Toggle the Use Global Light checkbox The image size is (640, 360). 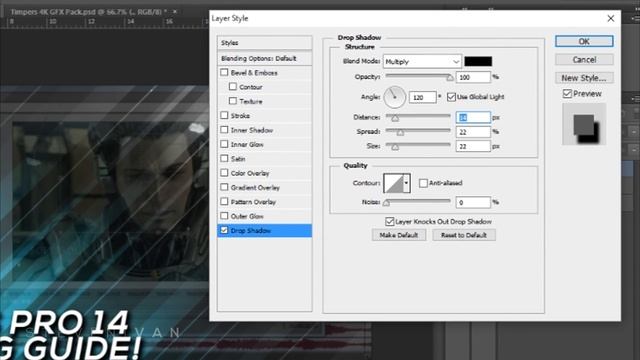[x=451, y=97]
